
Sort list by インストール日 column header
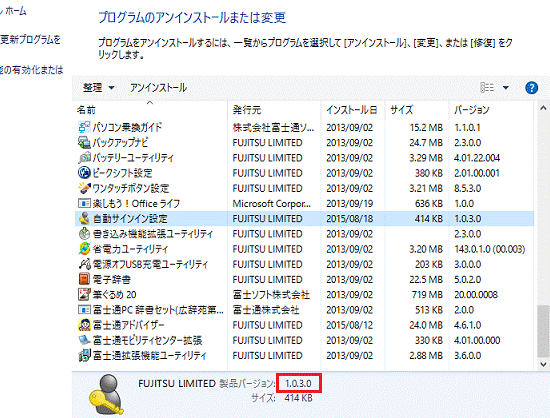point(351,110)
